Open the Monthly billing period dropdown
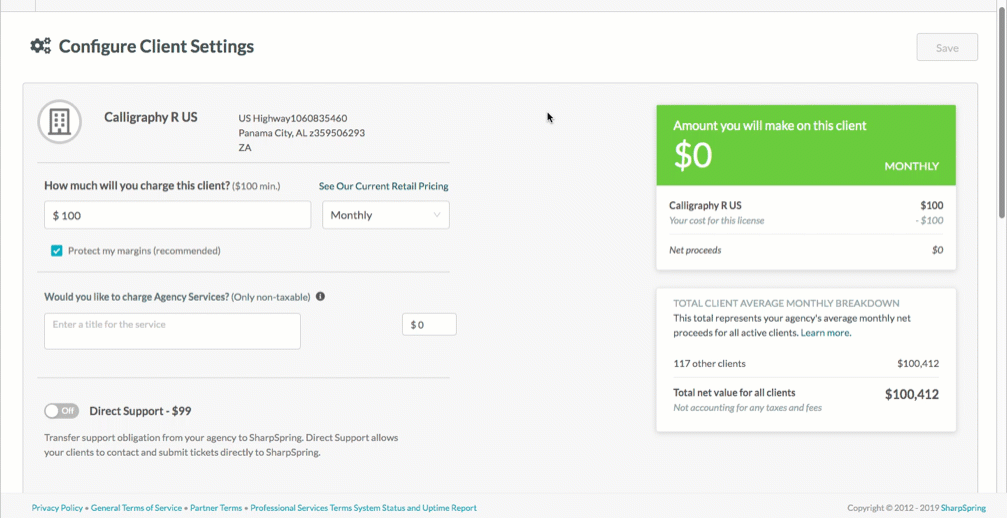The image size is (1007, 518). [x=385, y=215]
